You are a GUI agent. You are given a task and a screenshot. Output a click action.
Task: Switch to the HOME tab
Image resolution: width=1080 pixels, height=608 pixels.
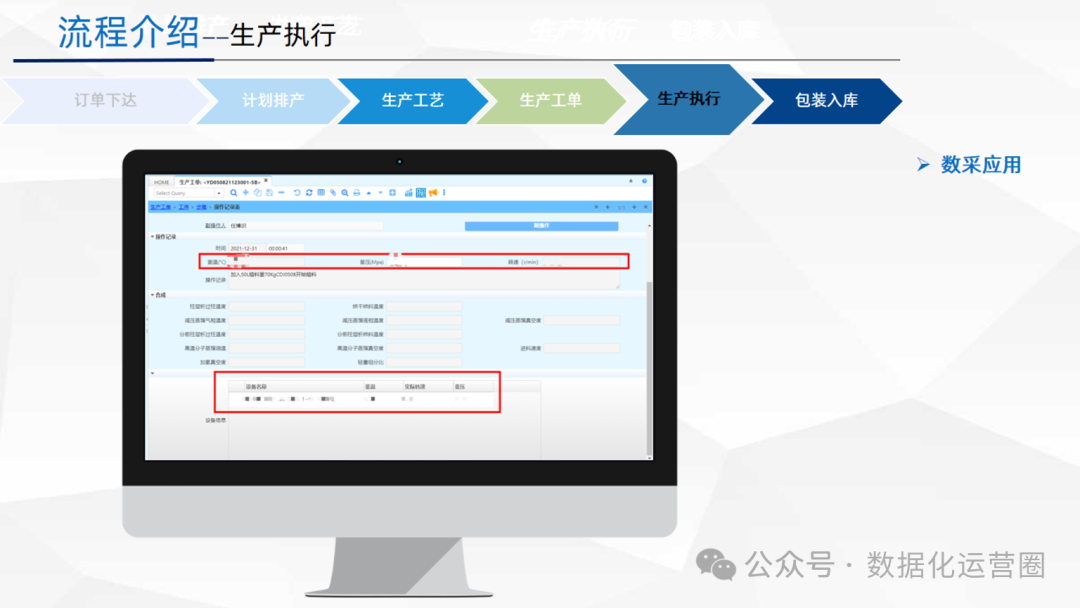[161, 182]
